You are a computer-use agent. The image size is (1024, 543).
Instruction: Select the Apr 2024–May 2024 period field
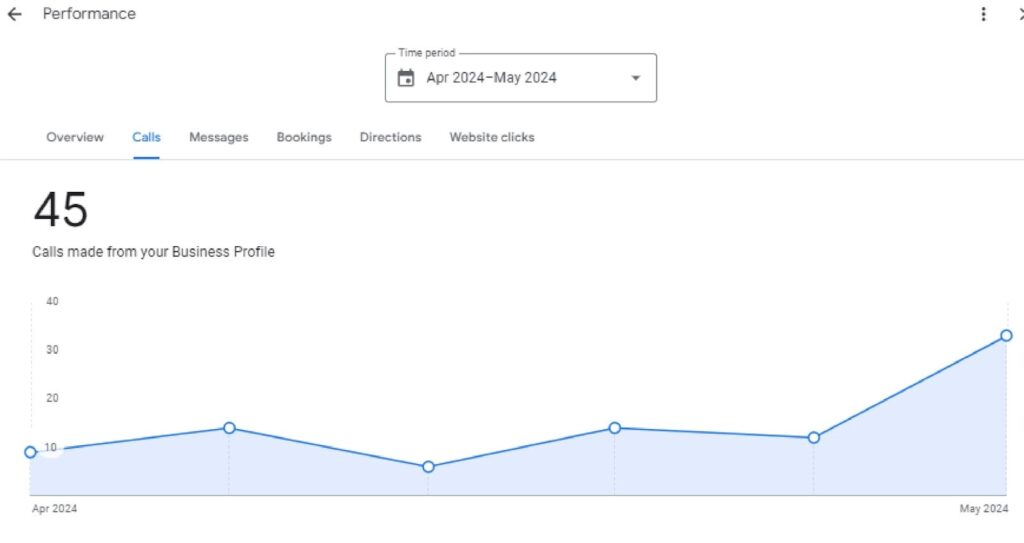[491, 78]
